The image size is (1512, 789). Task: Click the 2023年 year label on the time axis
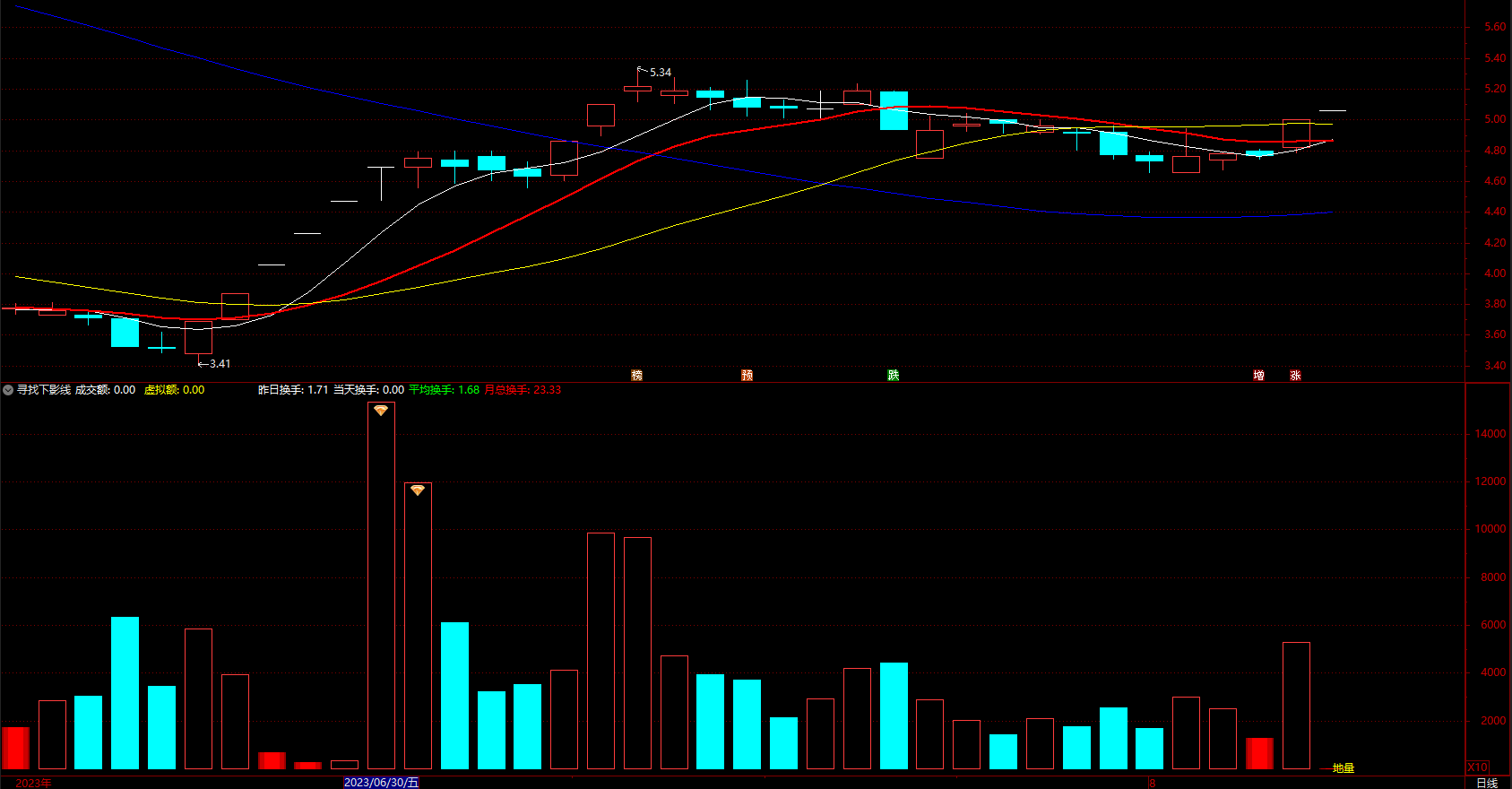[33, 783]
